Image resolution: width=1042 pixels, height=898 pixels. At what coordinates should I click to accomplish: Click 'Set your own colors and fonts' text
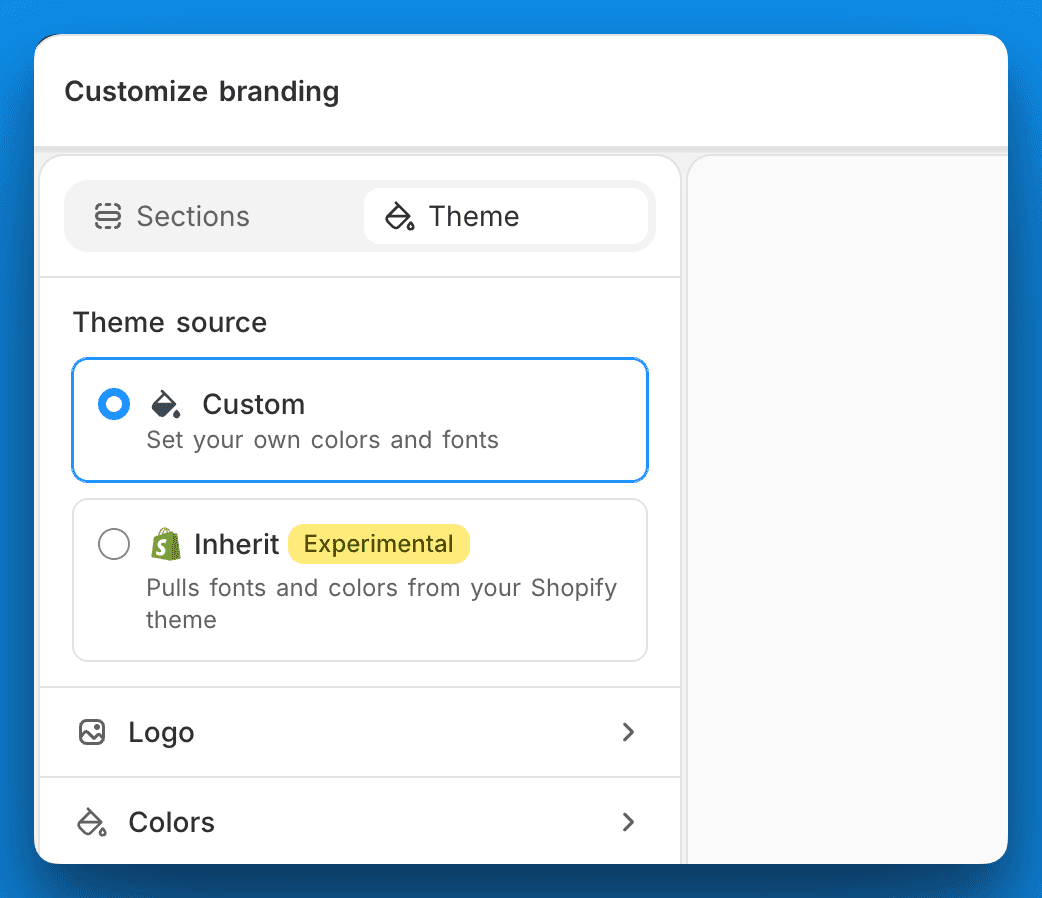point(322,440)
